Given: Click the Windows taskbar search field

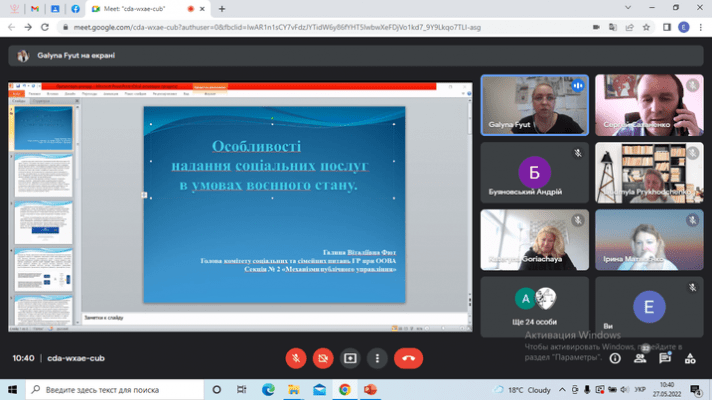Looking at the screenshot, I should 115,390.
